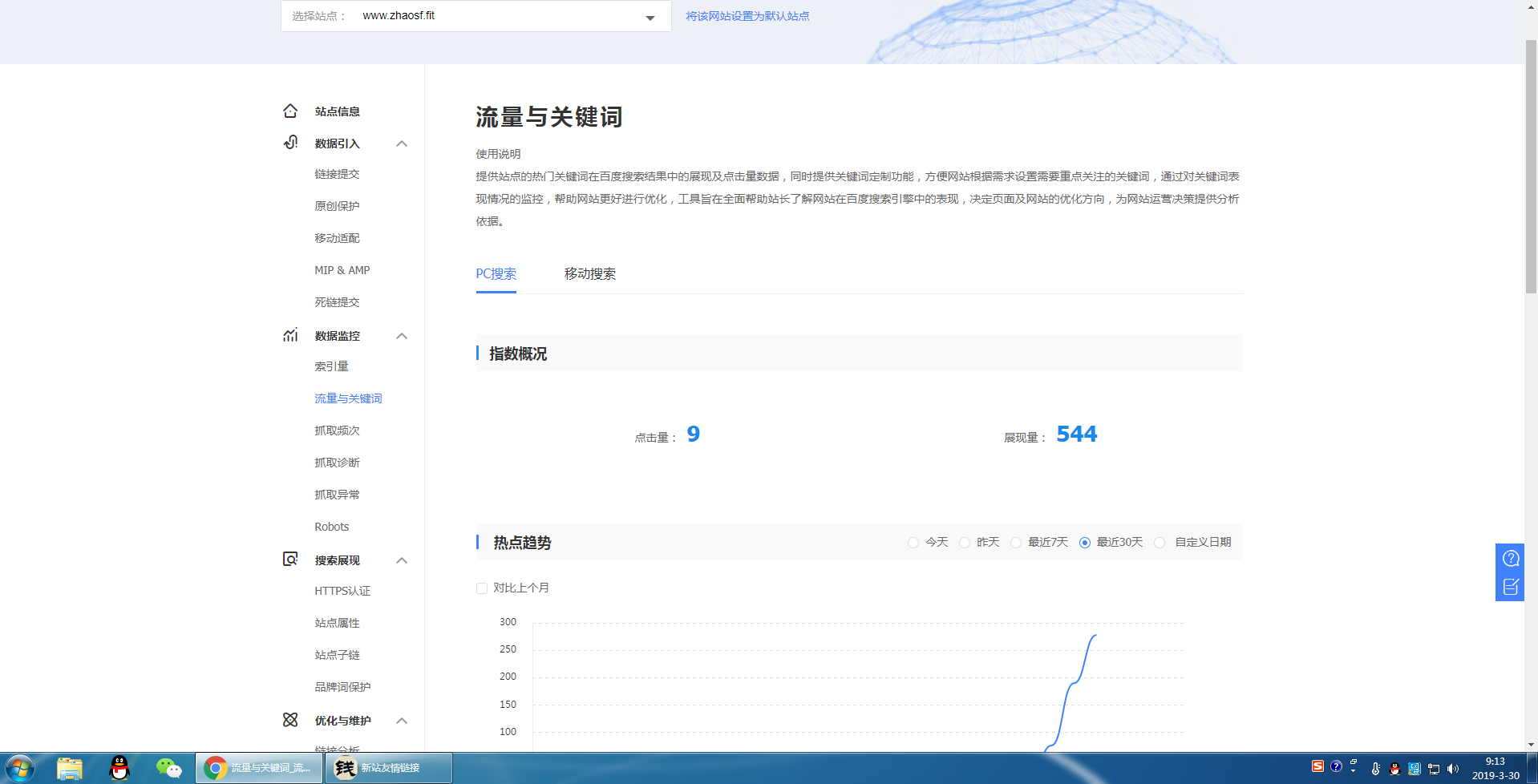
Task: Enable the 对比上个月 checkbox
Action: coord(482,588)
